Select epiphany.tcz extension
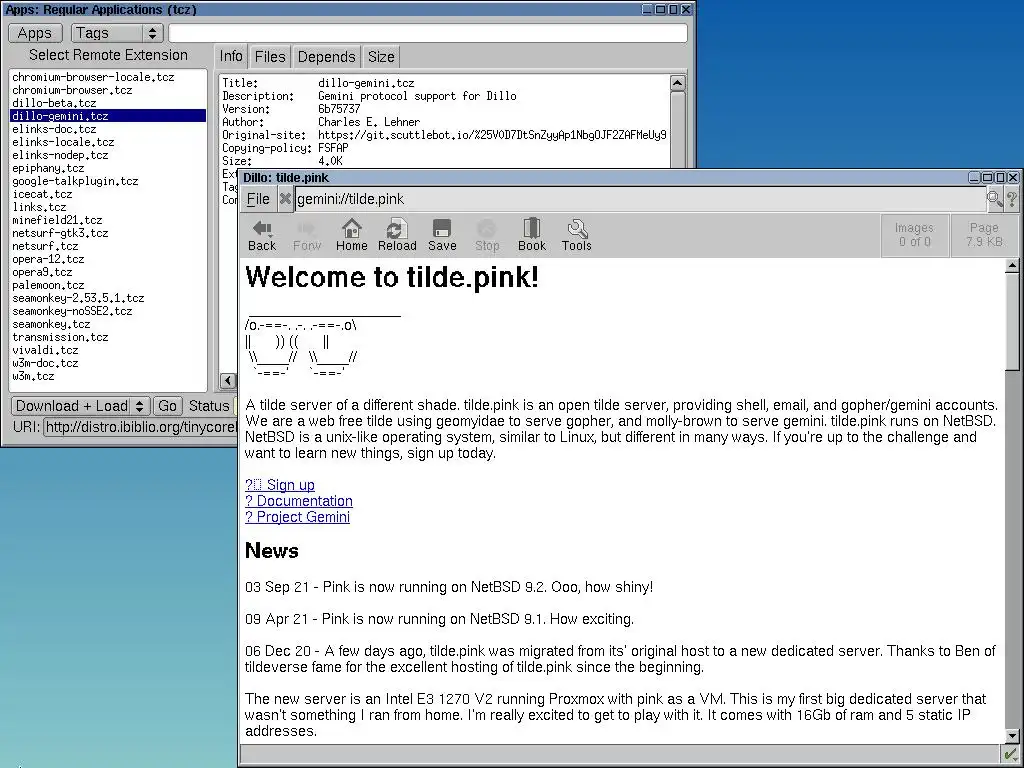 coord(108,168)
